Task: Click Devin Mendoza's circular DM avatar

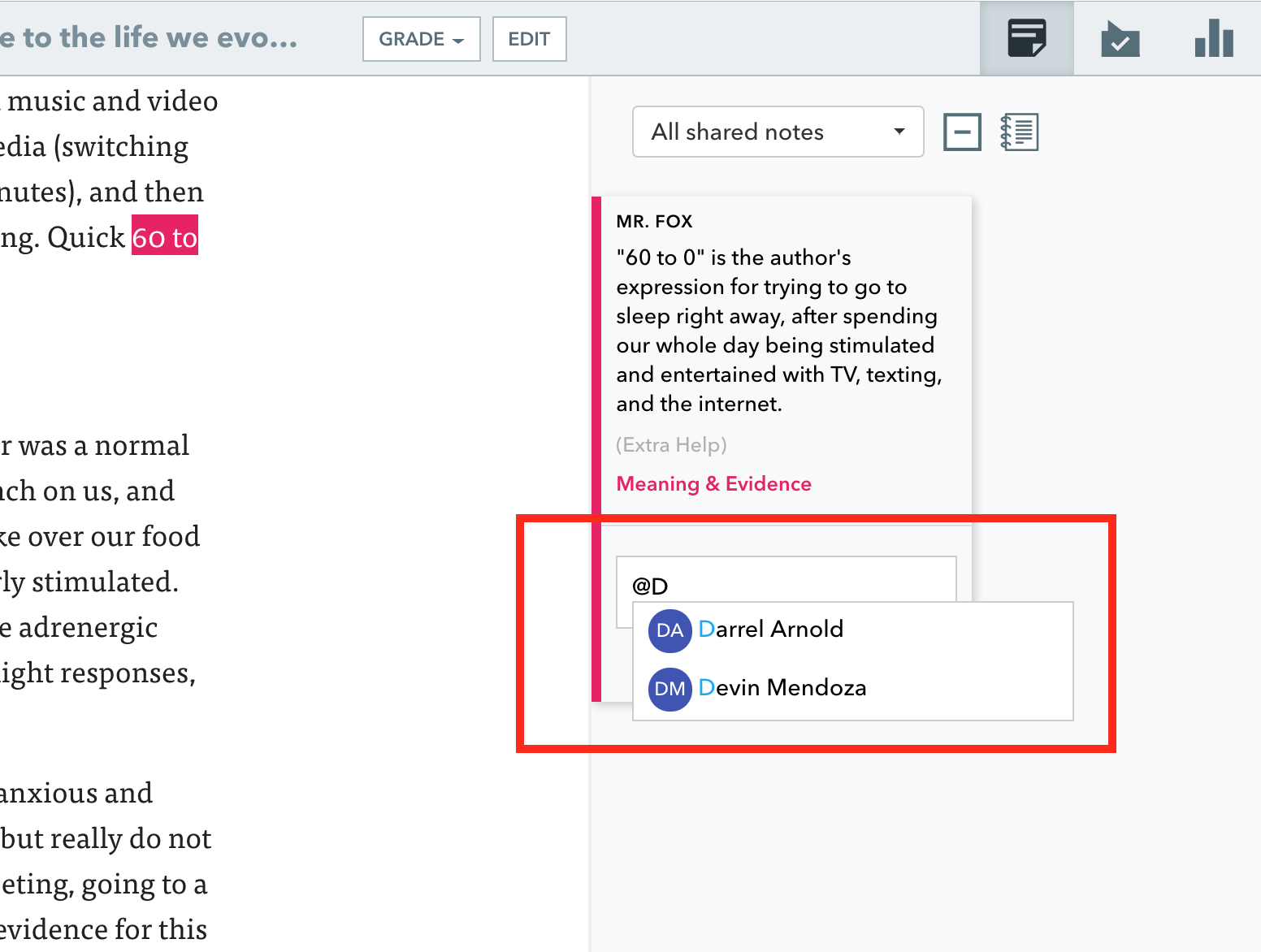Action: point(669,689)
